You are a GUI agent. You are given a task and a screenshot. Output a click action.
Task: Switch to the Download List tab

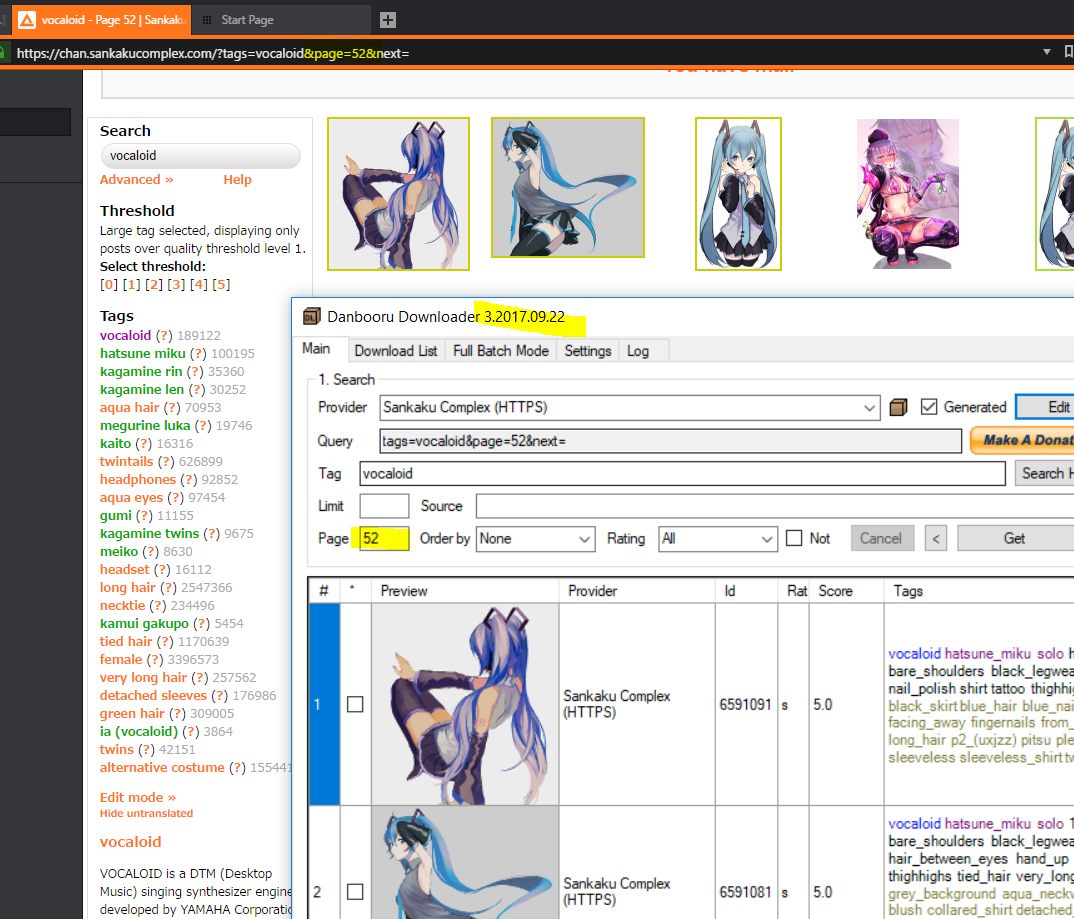[x=396, y=351]
